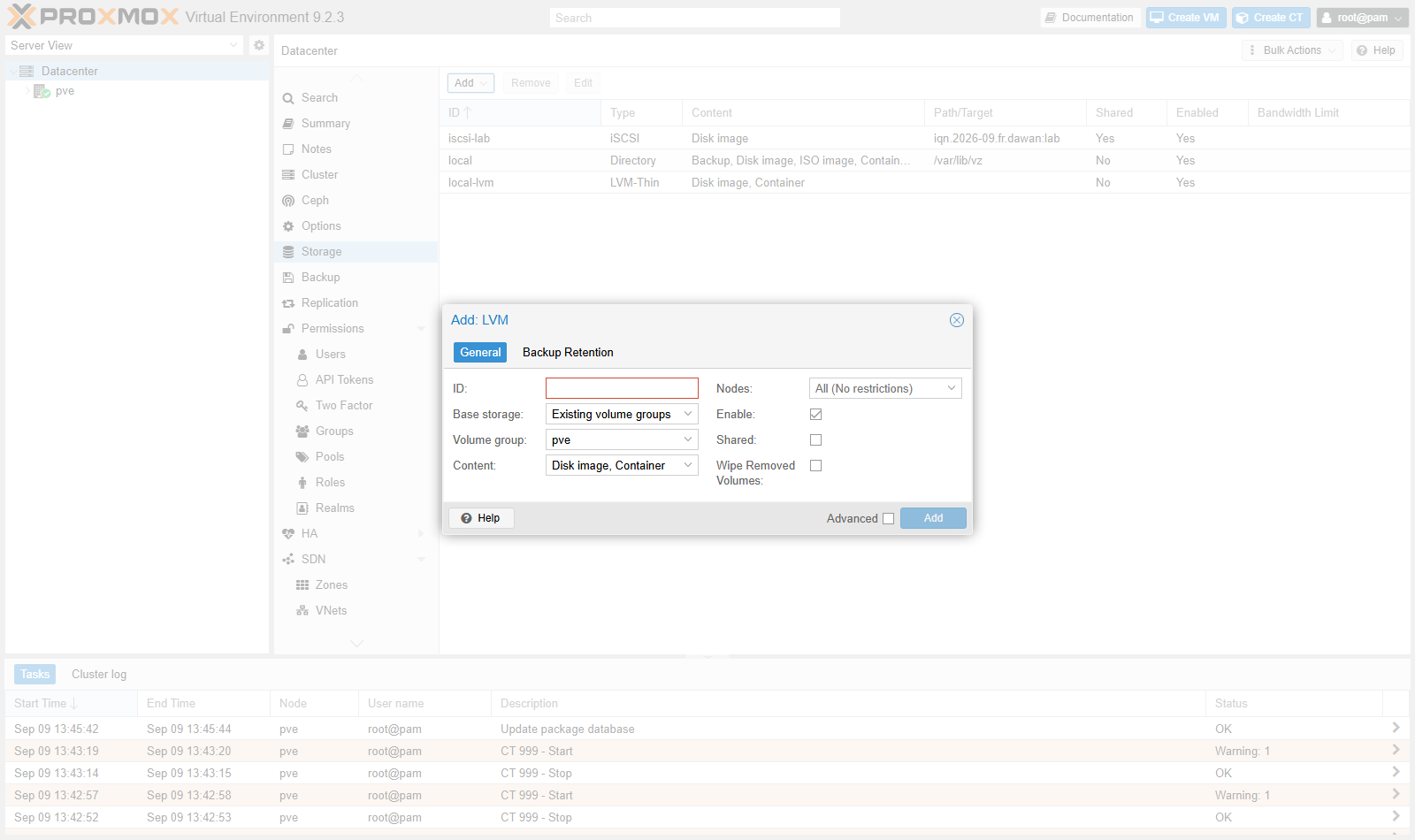Image resolution: width=1415 pixels, height=840 pixels.
Task: Click the Cluster server icon
Action: pyautogui.click(x=288, y=175)
